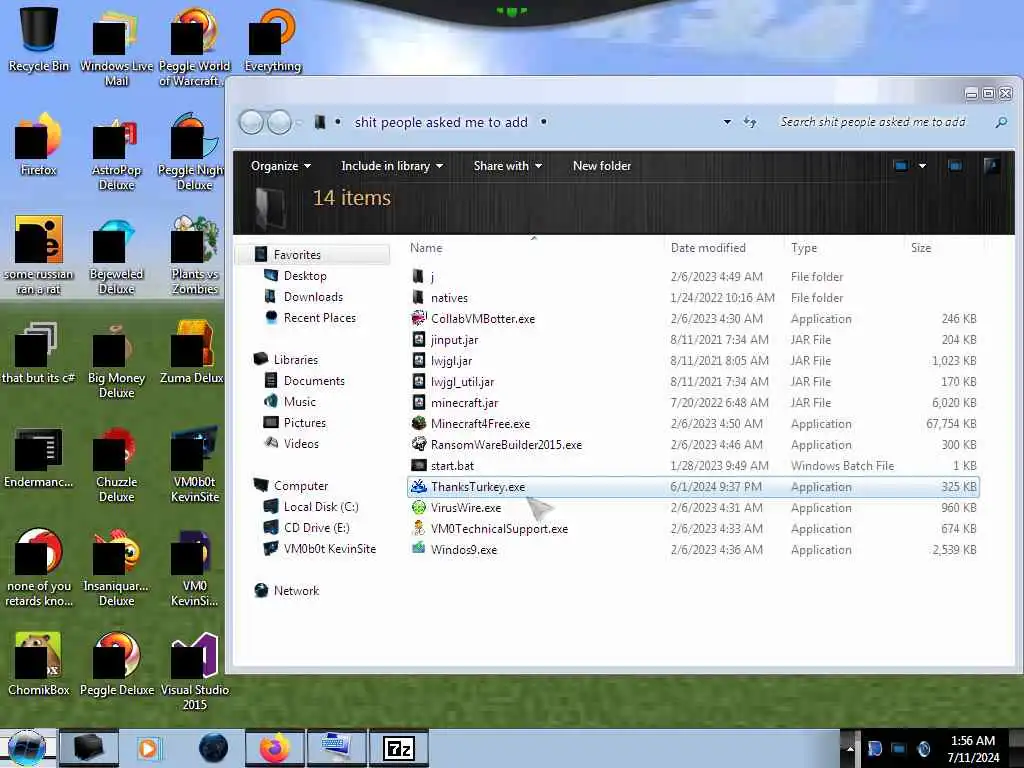Show hidden system tray icons
The width and height of the screenshot is (1024, 768).
[850, 749]
